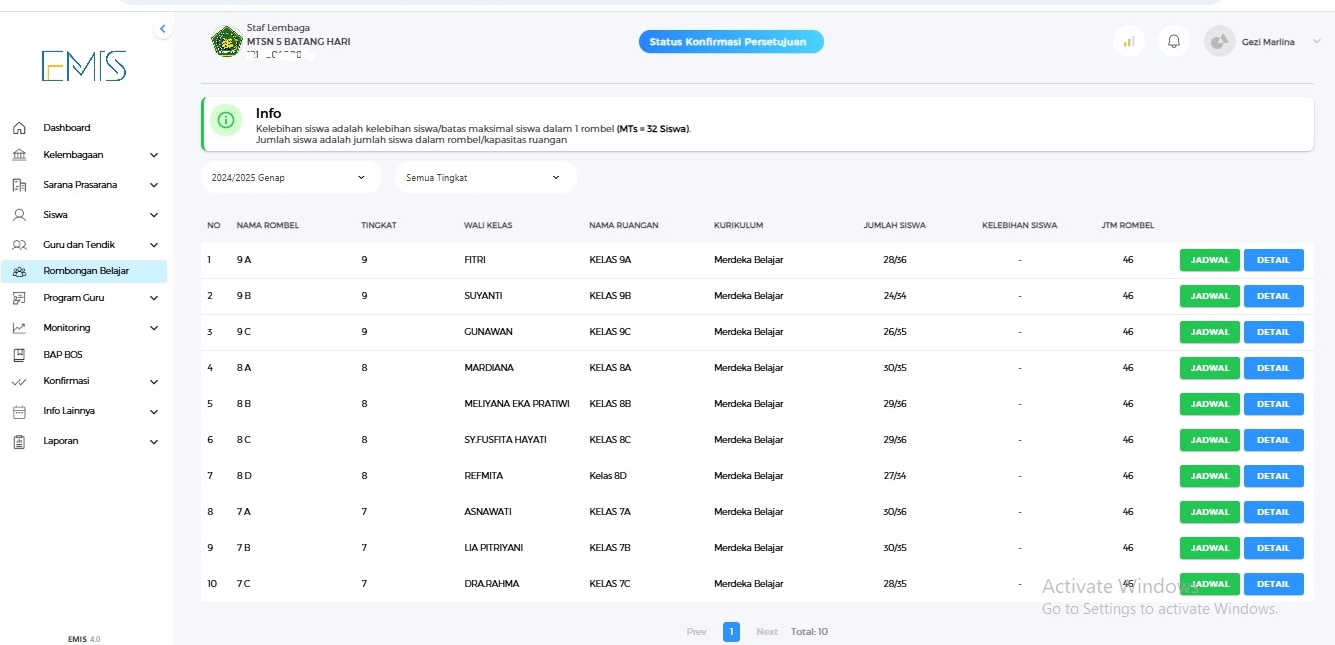
Task: Click Status Konfirmasi Persetujuan button
Action: click(731, 41)
